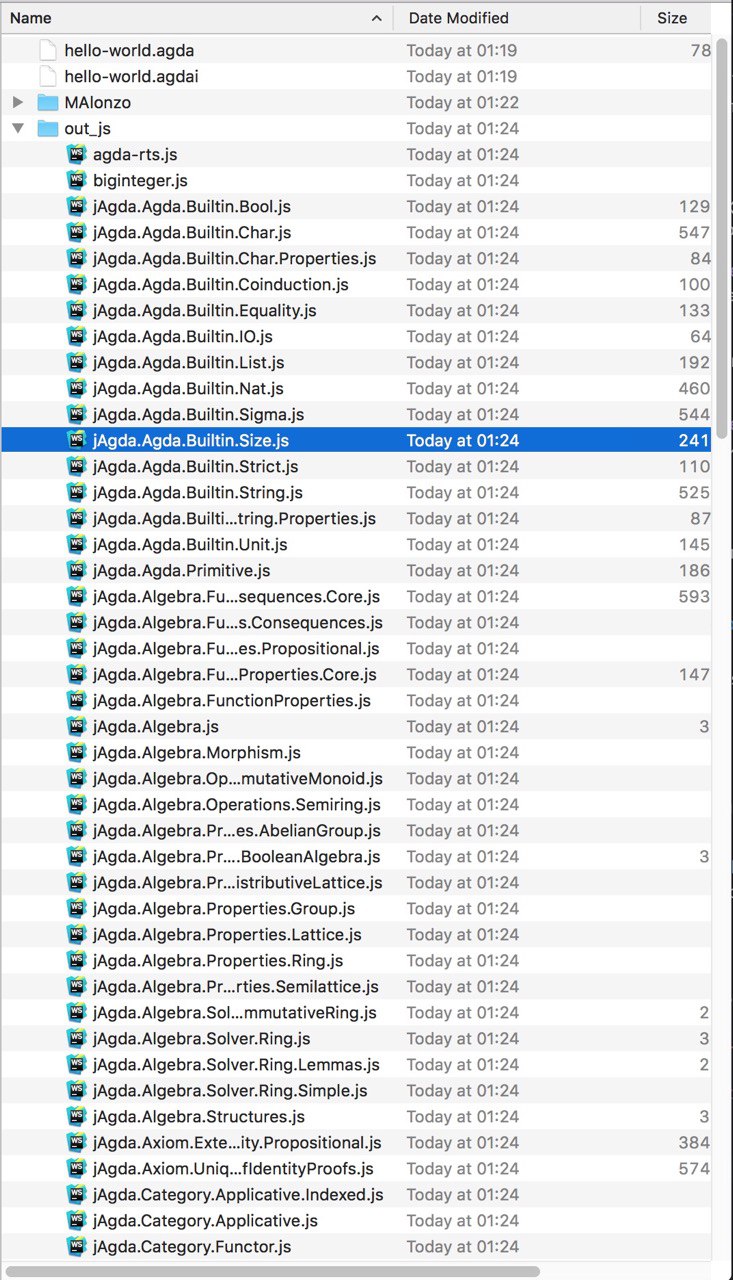Select jAgda.Algebra.Pr…es.AbelianGroup.js file name
The height and width of the screenshot is (1280, 733).
tap(236, 830)
